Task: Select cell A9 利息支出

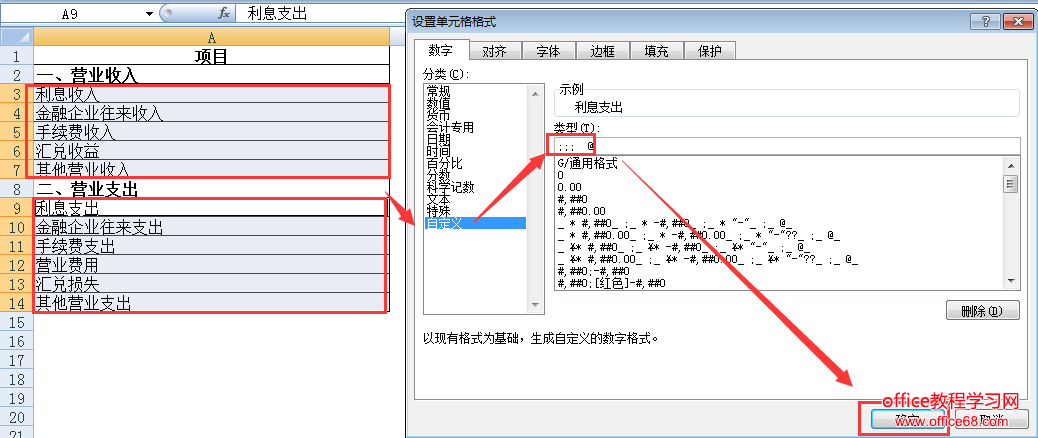Action: pyautogui.click(x=211, y=208)
